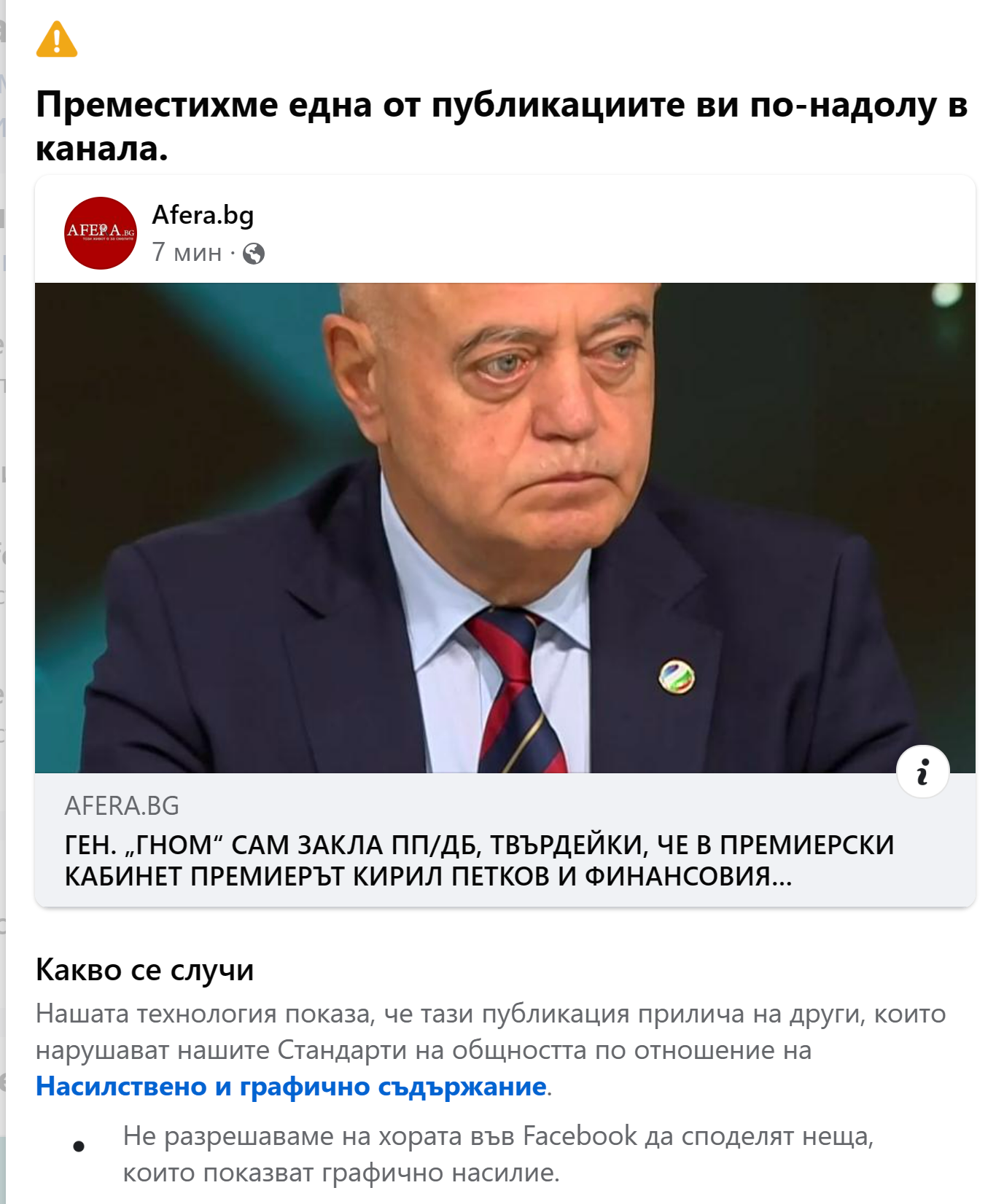
Task: Open the link info "i" button
Action: point(923,772)
